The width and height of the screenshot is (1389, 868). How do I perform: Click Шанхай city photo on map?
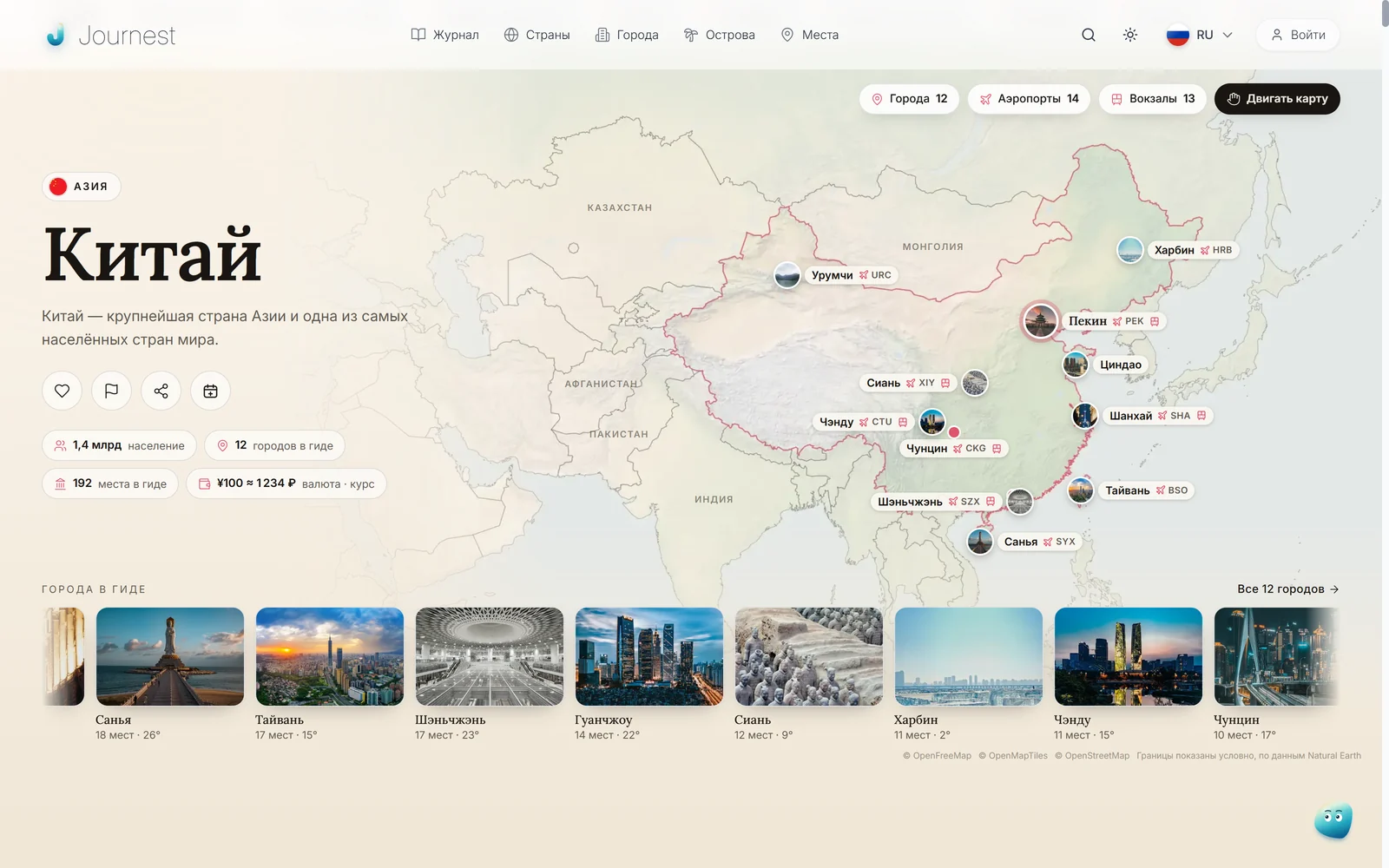pyautogui.click(x=1085, y=416)
